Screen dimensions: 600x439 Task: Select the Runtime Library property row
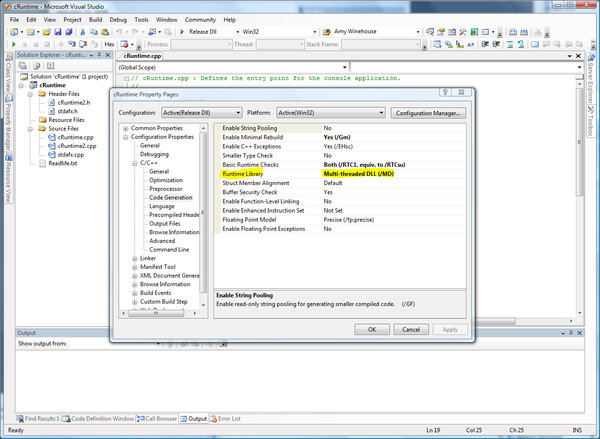(342, 174)
